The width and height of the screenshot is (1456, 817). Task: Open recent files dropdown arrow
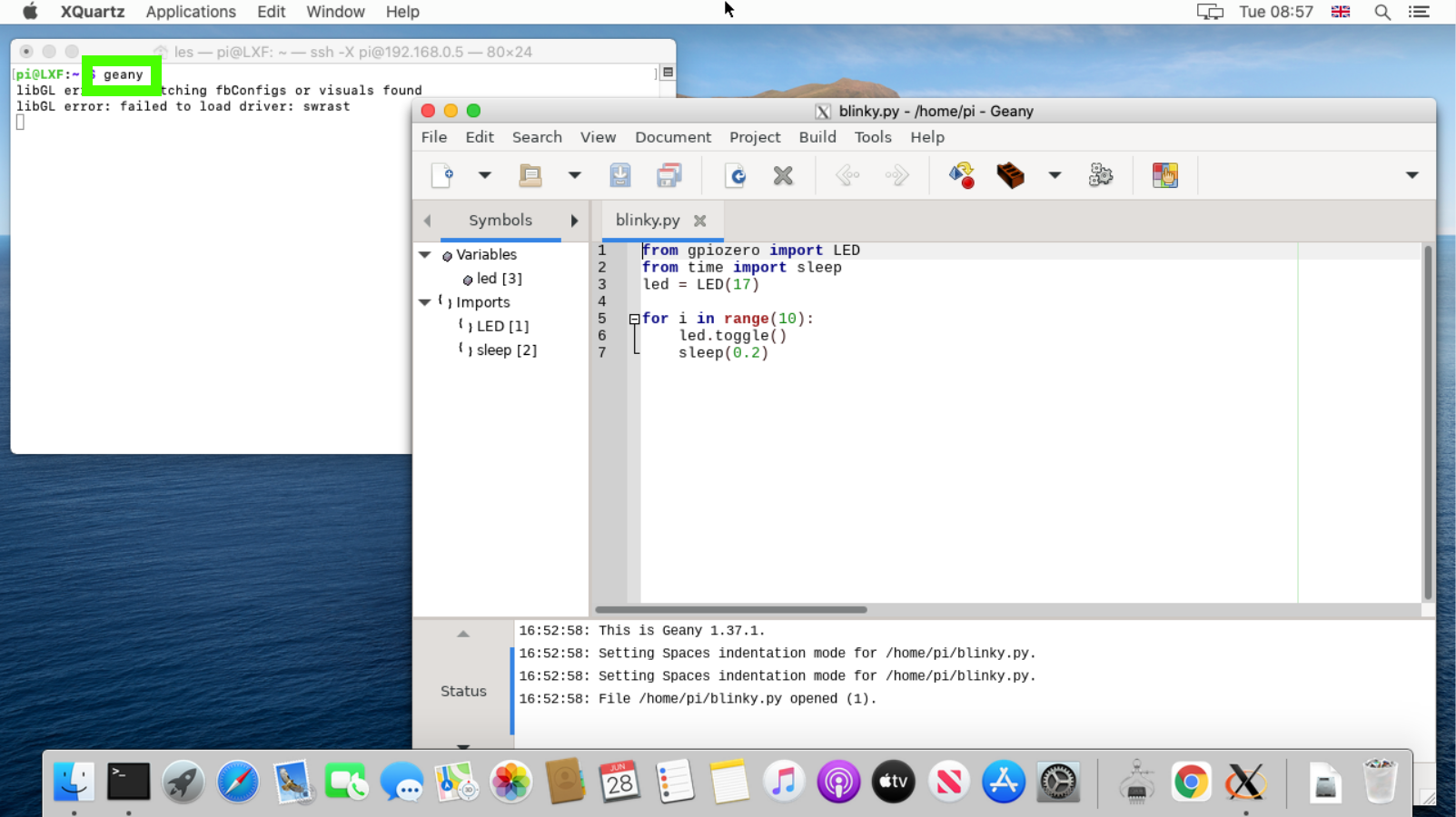pos(574,175)
